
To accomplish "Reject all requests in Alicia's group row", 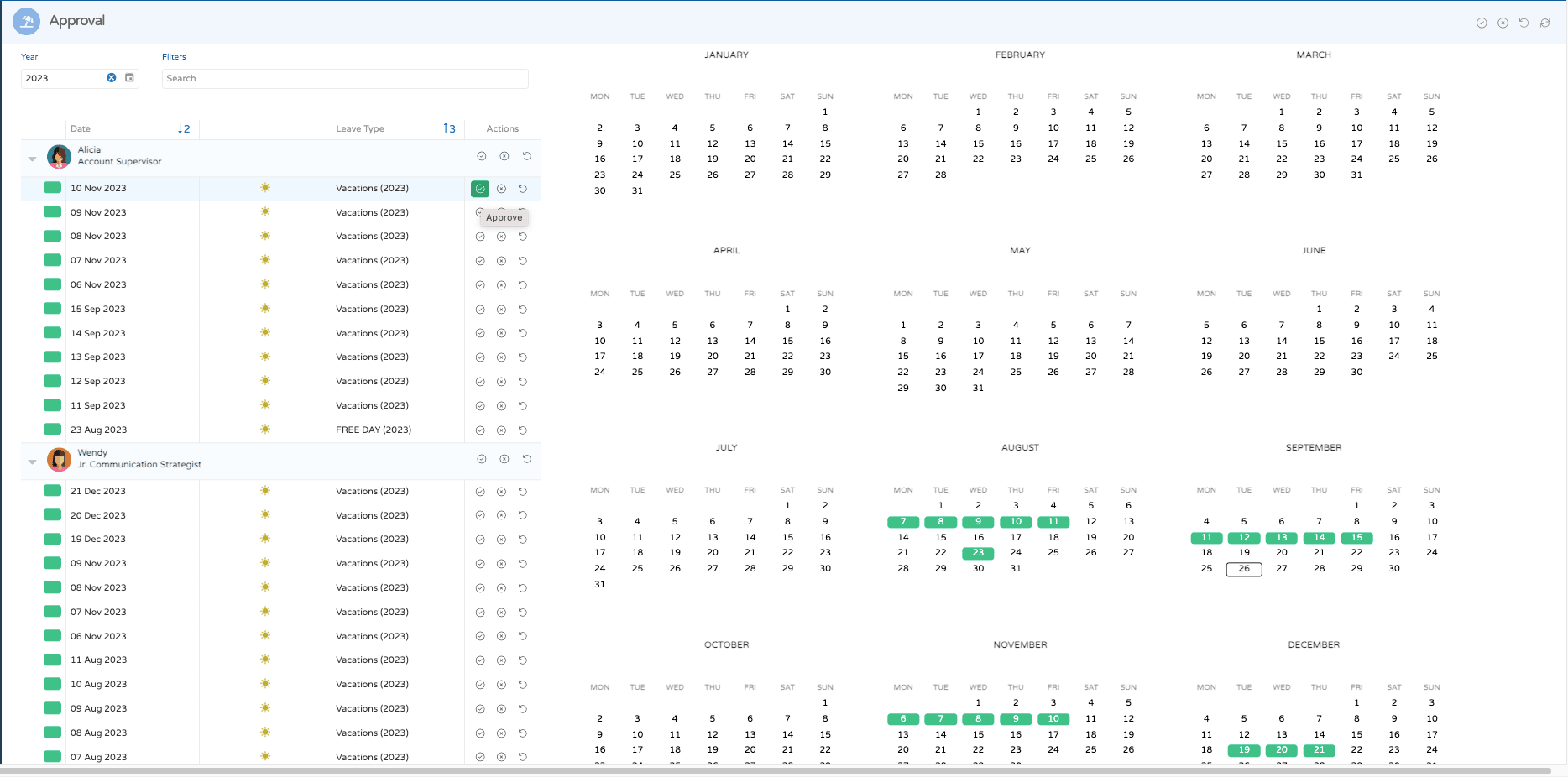I will tap(504, 156).
